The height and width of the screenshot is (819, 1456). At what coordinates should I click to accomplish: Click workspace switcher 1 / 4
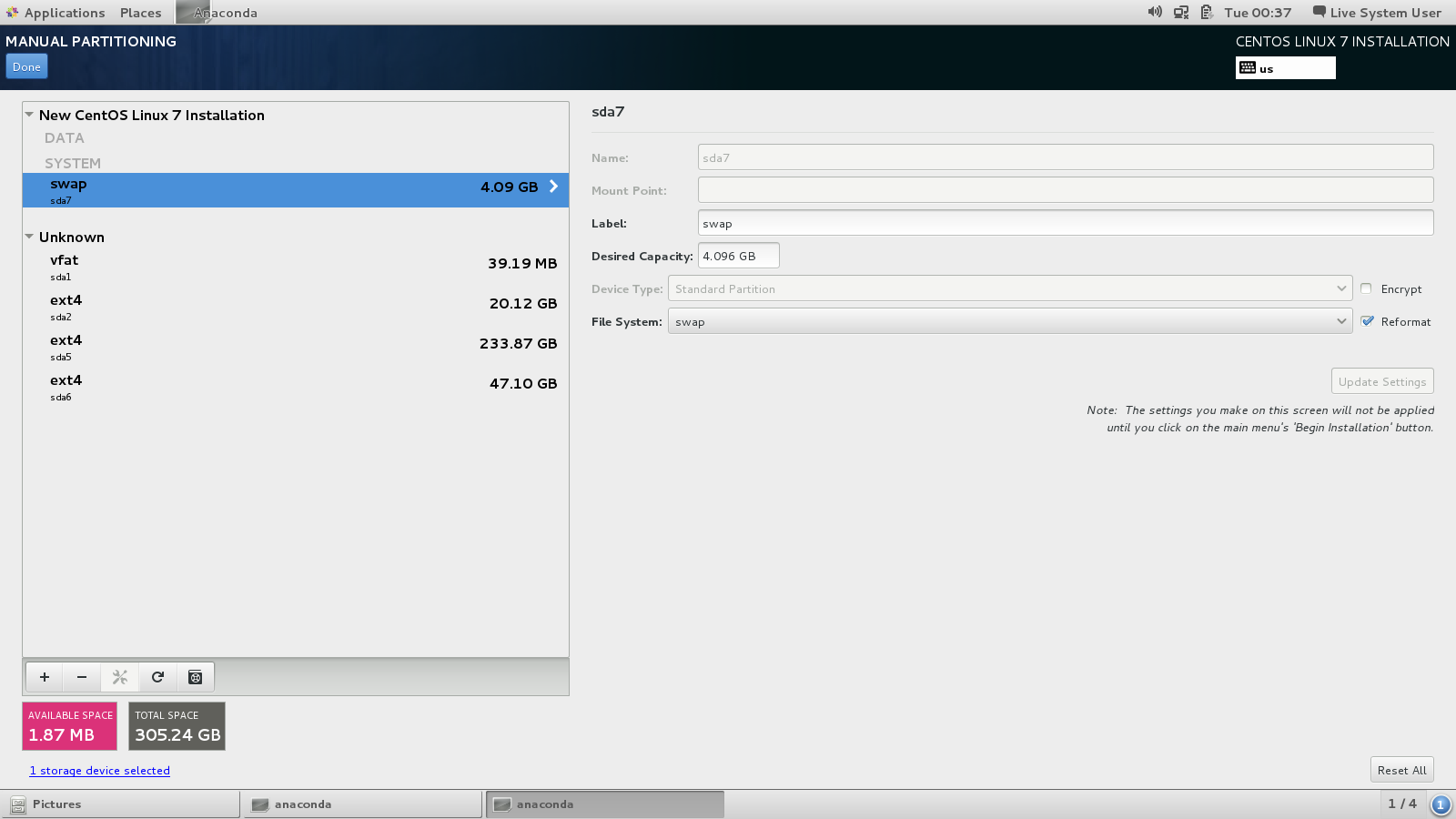pos(1401,804)
